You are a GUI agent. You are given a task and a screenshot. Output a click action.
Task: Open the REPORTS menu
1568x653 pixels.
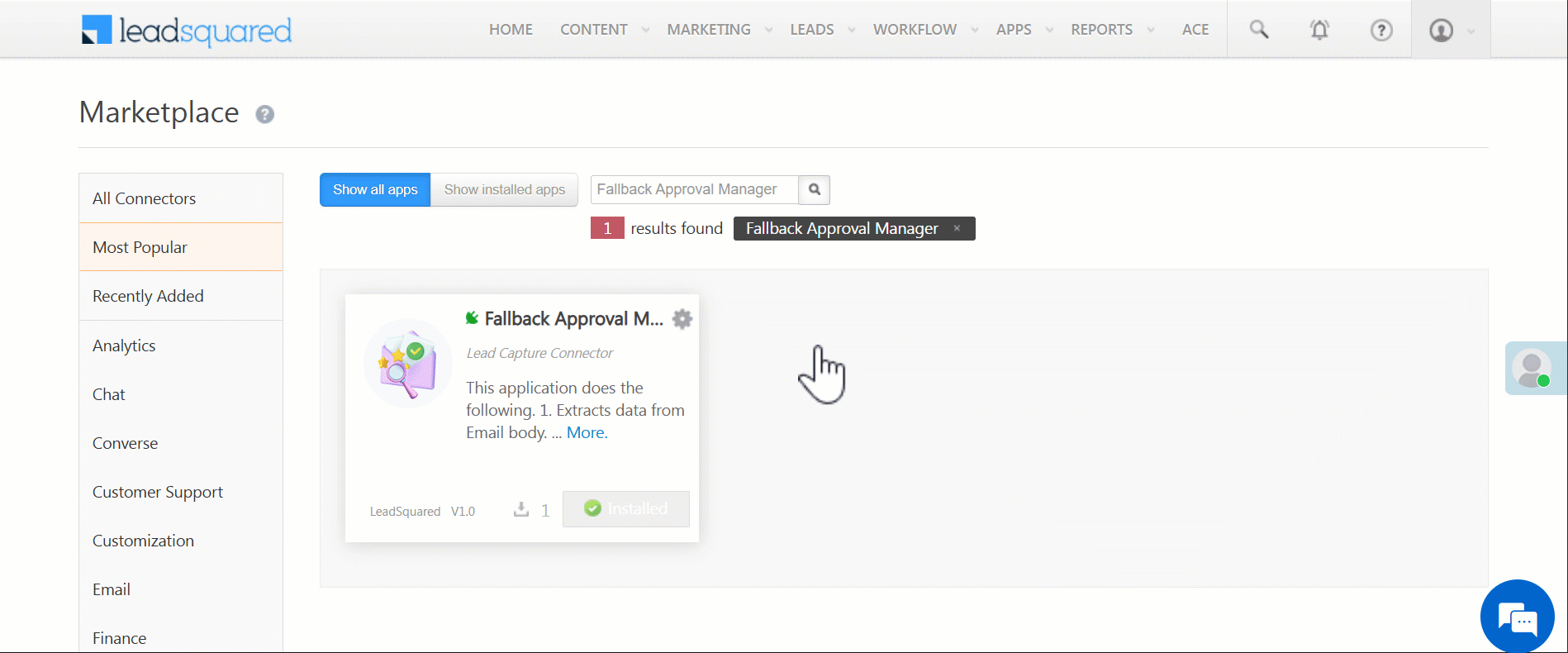pyautogui.click(x=1101, y=30)
